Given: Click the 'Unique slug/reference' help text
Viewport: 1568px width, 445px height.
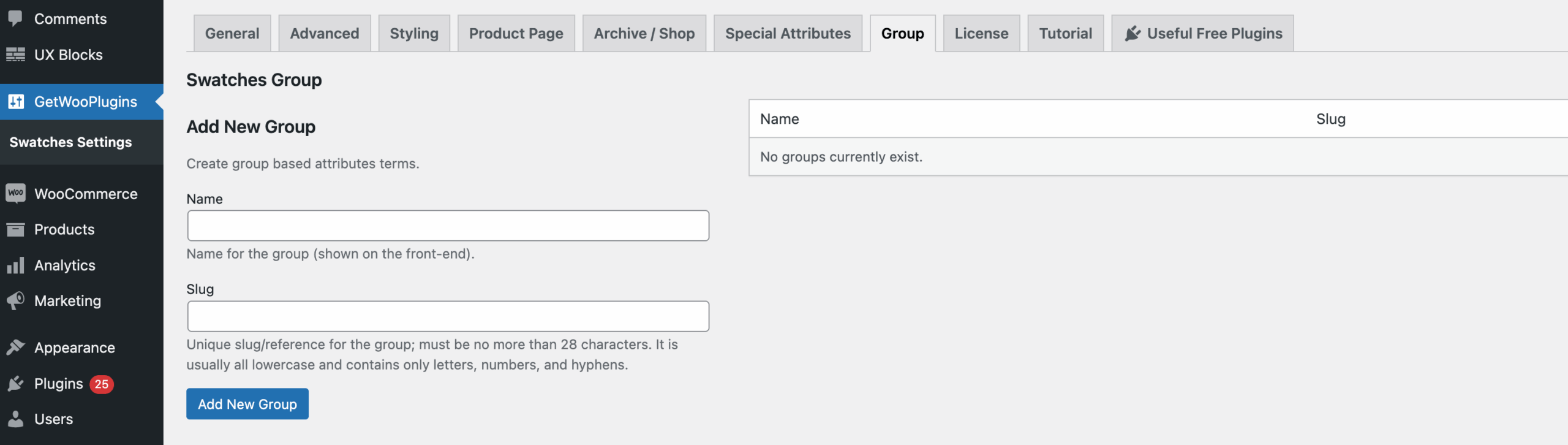Looking at the screenshot, I should click(x=432, y=354).
